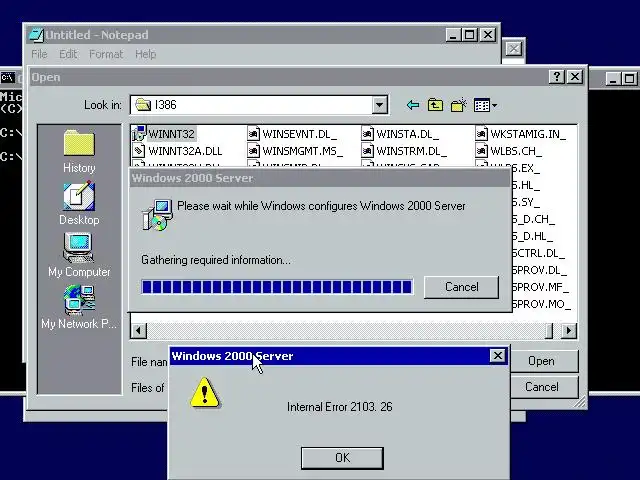Image resolution: width=640 pixels, height=480 pixels.
Task: Click the Open button in Open dialog
Action: [541, 361]
